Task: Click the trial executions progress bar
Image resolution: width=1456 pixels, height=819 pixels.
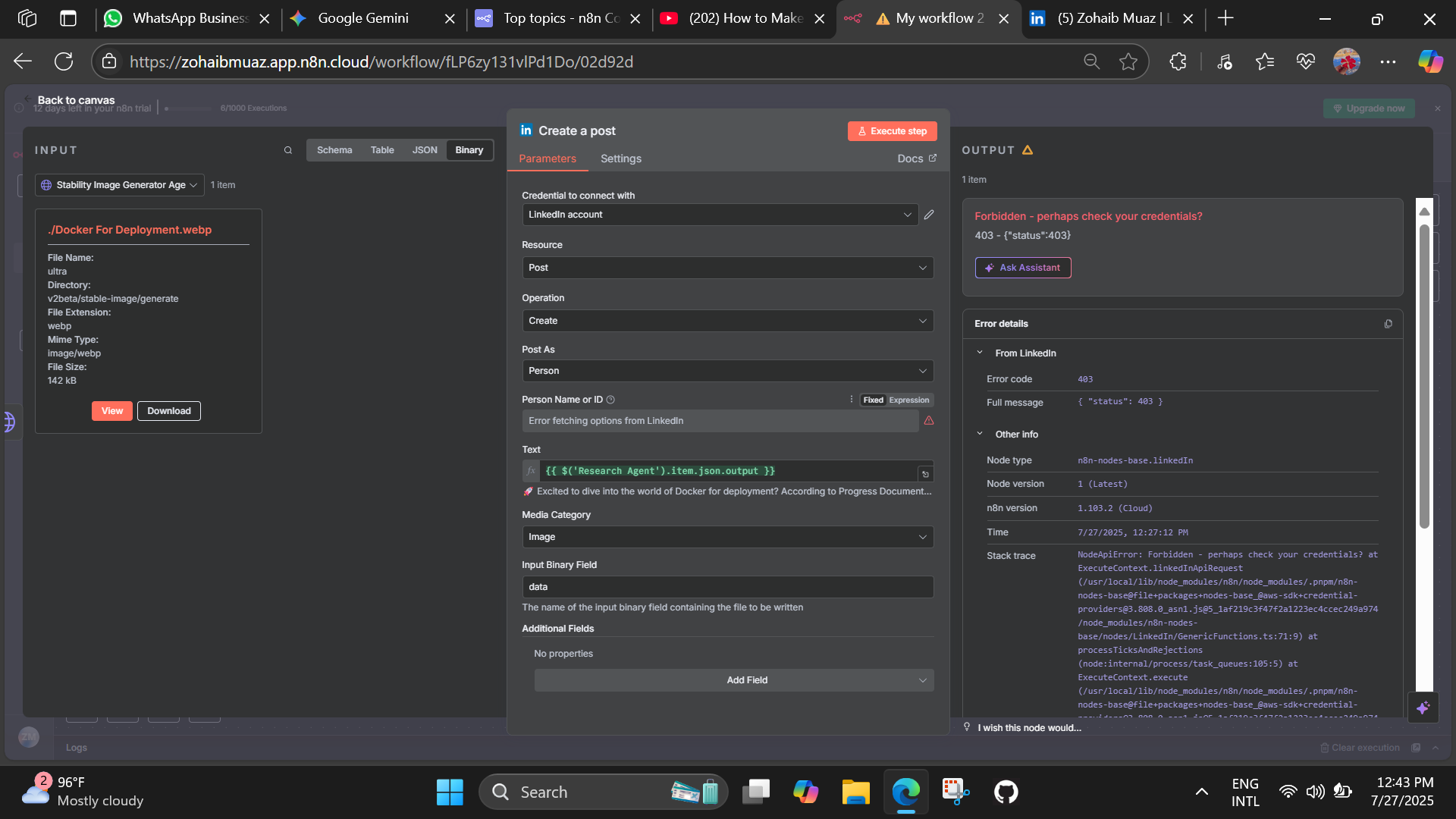Action: click(x=188, y=108)
